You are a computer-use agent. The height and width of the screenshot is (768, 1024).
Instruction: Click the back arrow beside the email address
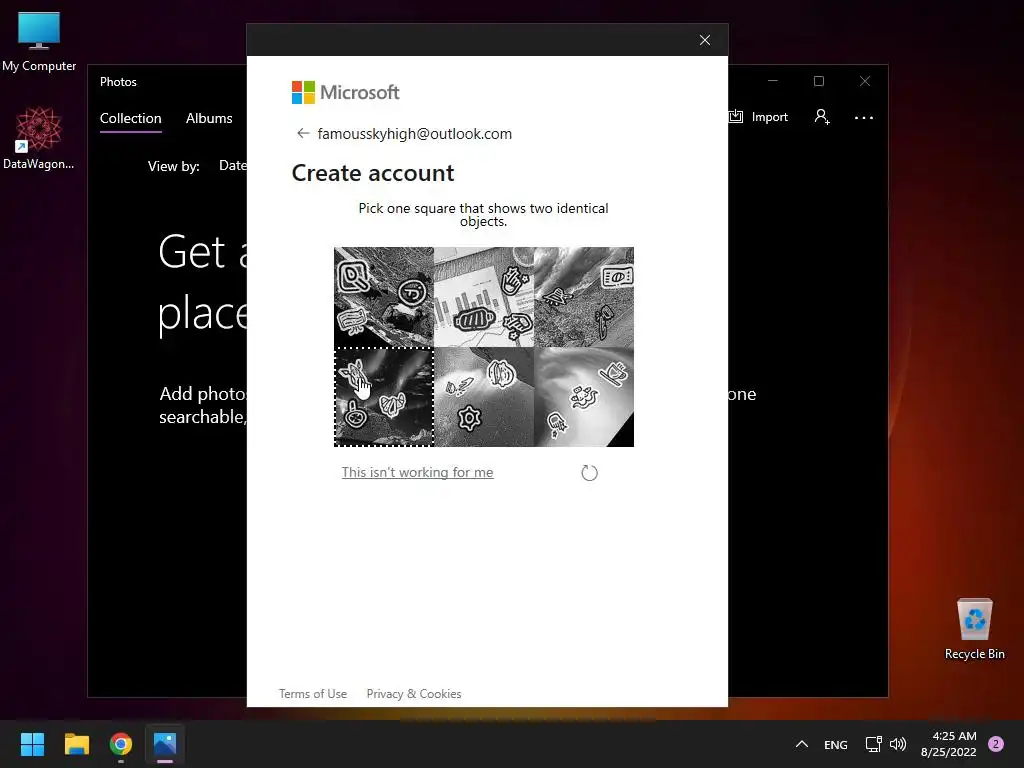[302, 133]
